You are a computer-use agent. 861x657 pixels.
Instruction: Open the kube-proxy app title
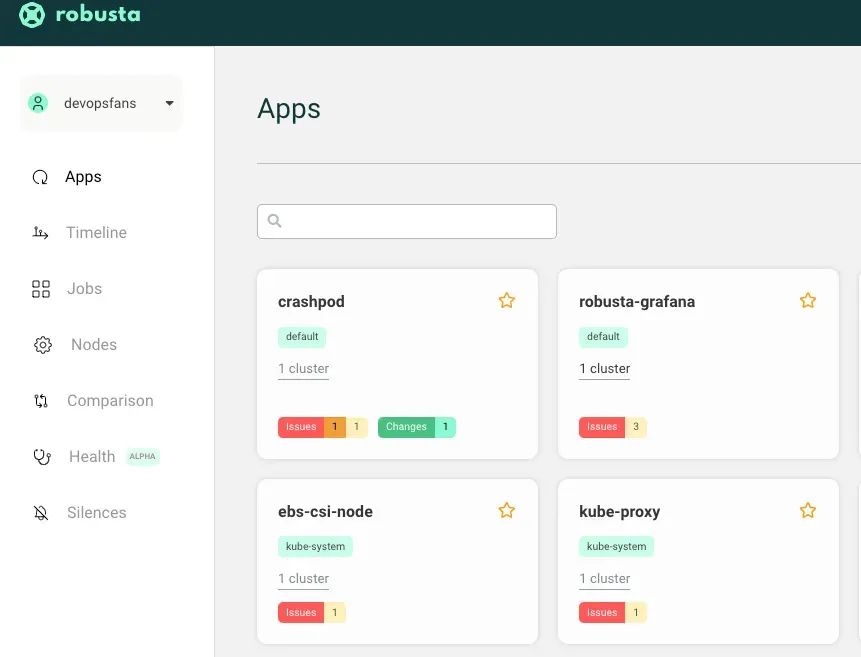(x=619, y=511)
